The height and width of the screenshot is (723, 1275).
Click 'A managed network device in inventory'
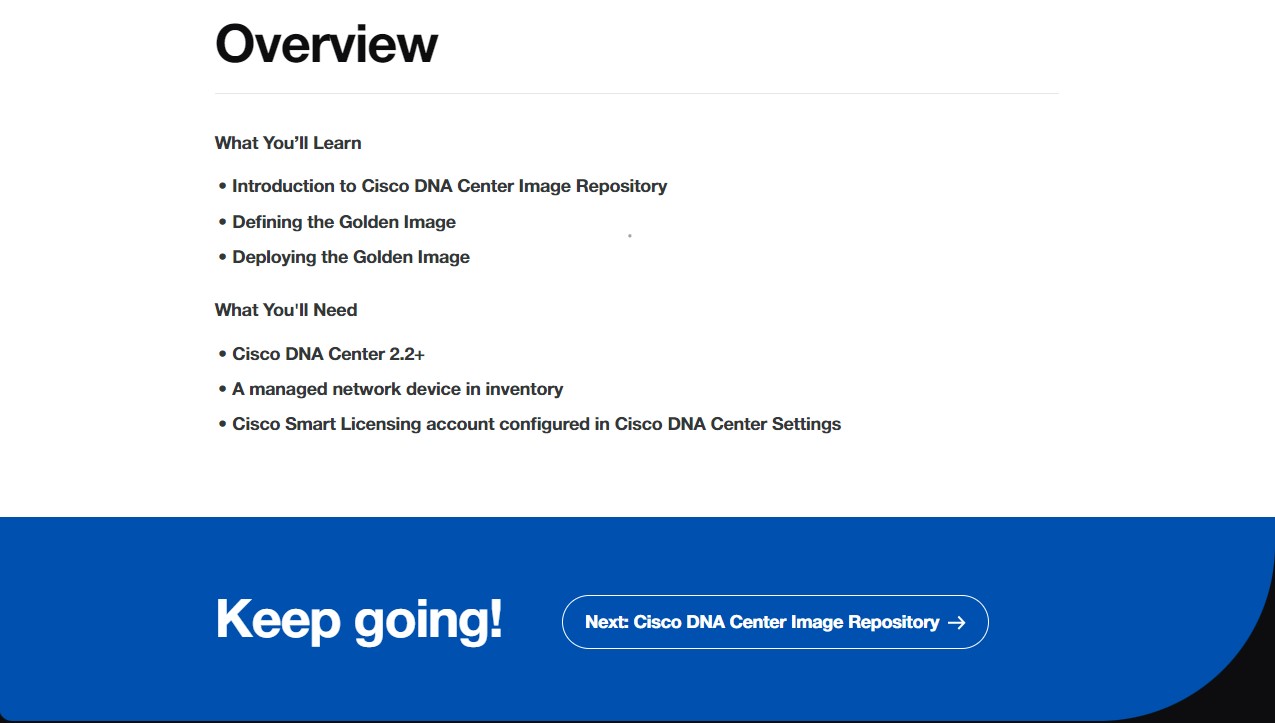(398, 389)
